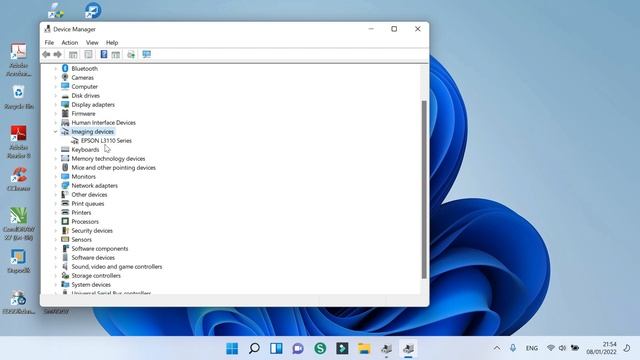640x360 pixels.
Task: Open the File menu
Action: tap(49, 42)
